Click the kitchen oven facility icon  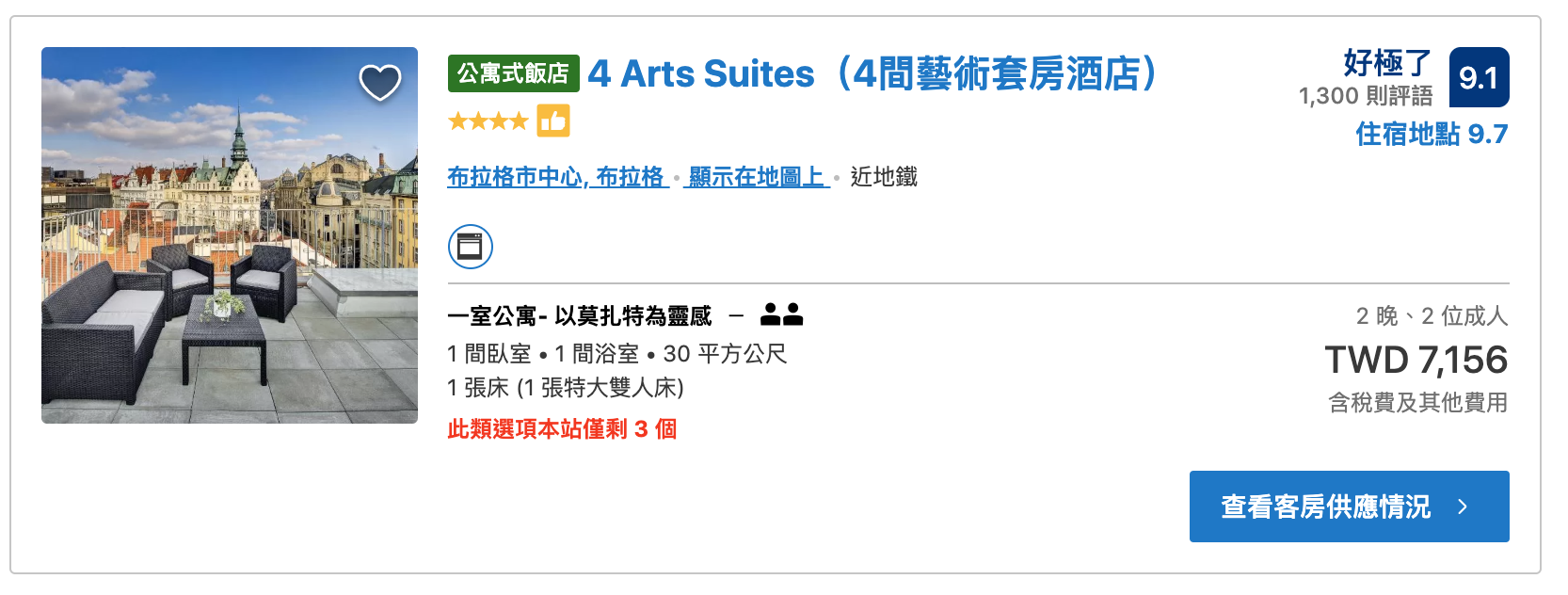pos(471,247)
